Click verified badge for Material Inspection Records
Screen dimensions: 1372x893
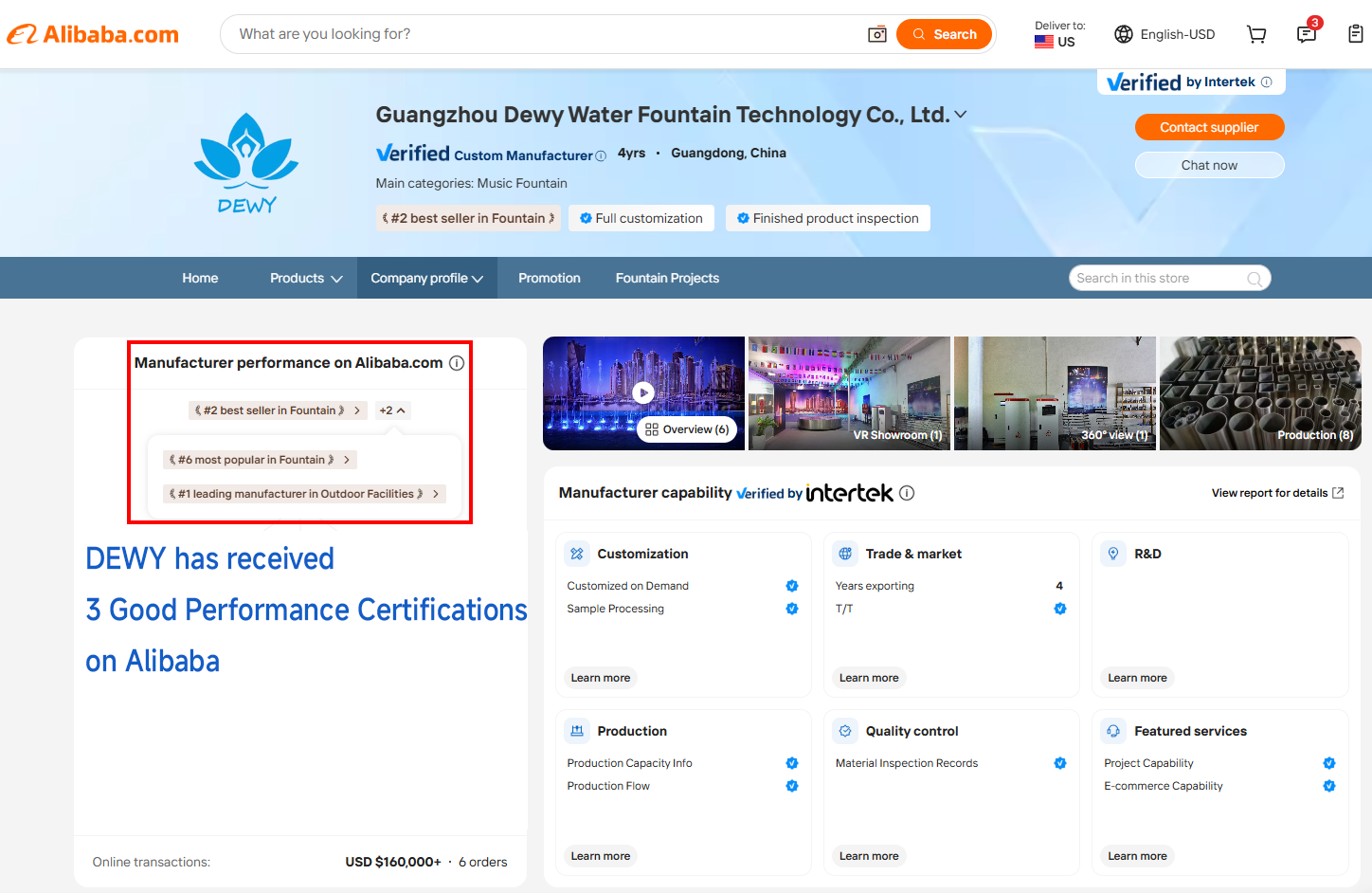pyautogui.click(x=1060, y=763)
